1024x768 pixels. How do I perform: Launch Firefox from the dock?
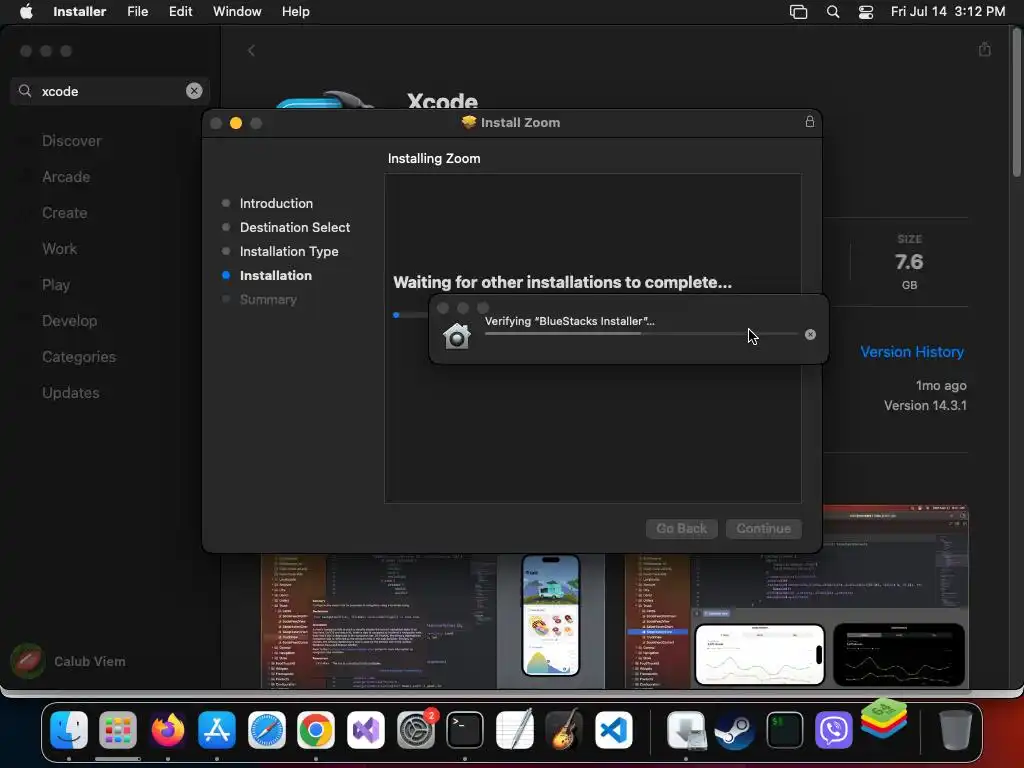[167, 730]
